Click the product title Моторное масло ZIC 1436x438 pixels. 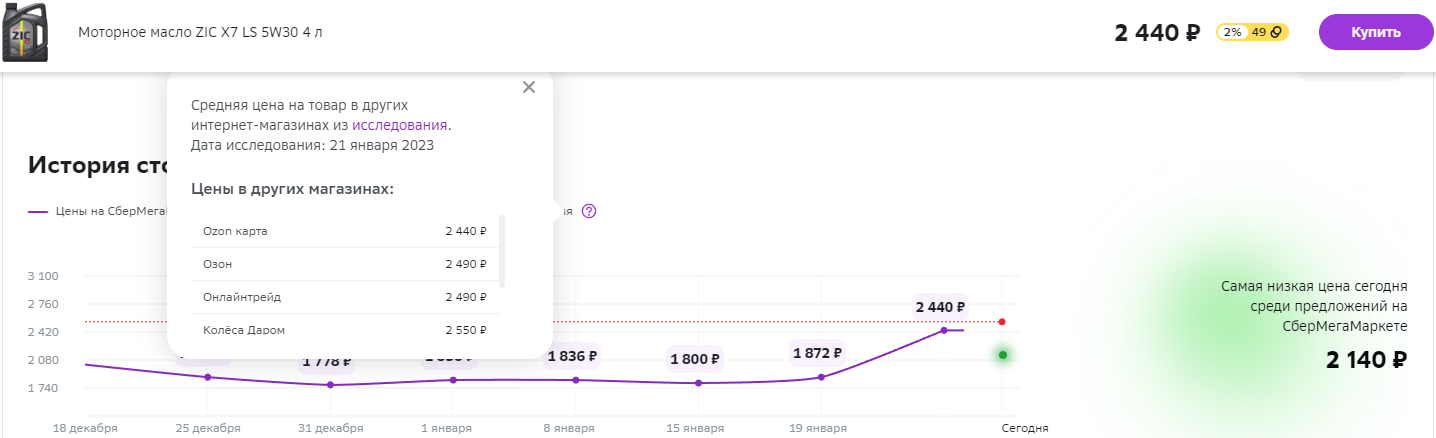200,32
